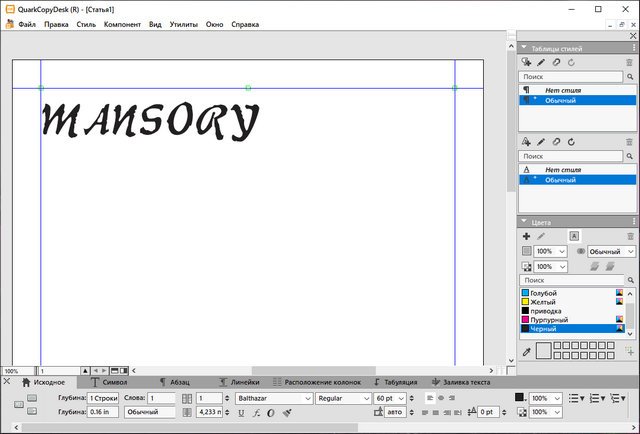
Task: Click the edit color pencil in Цвета
Action: pos(541,236)
